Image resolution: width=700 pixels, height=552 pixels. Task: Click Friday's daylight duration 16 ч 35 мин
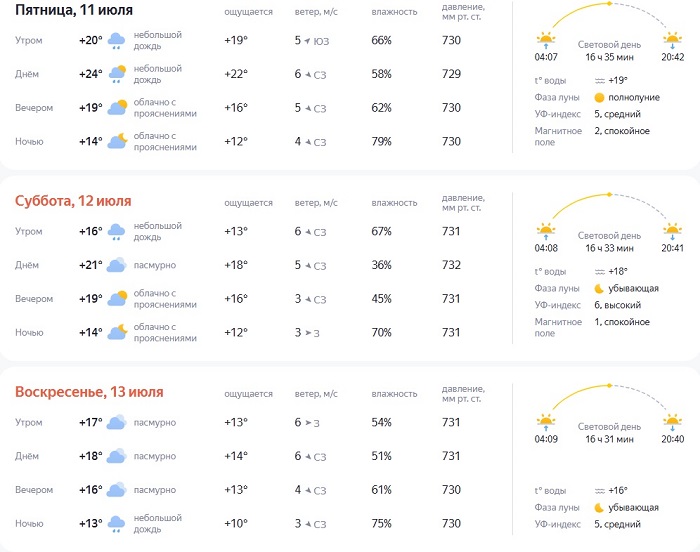(x=605, y=58)
